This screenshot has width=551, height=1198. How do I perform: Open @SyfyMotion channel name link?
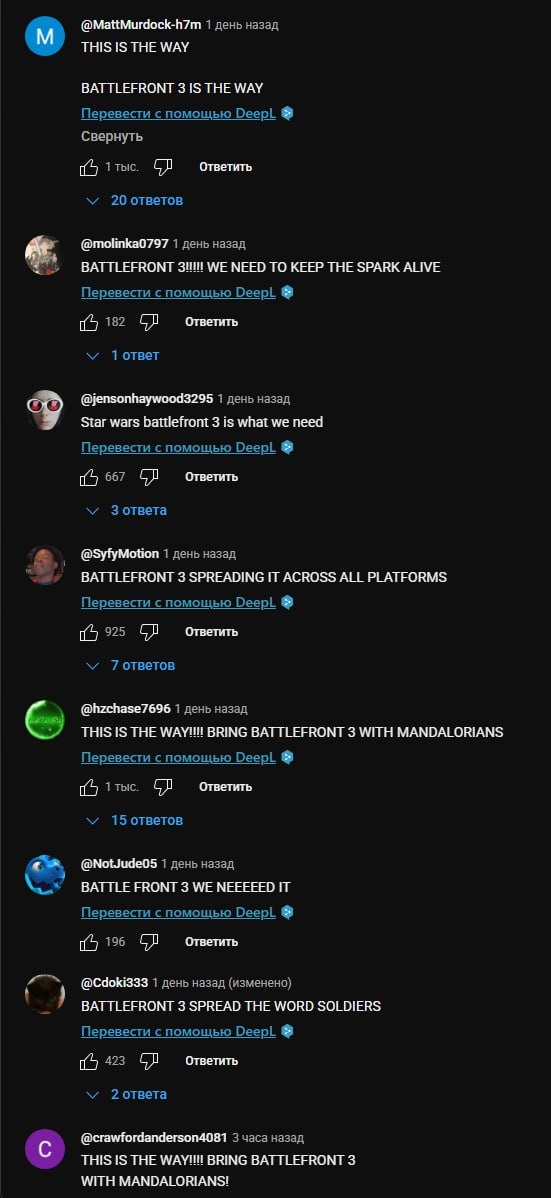coord(120,554)
